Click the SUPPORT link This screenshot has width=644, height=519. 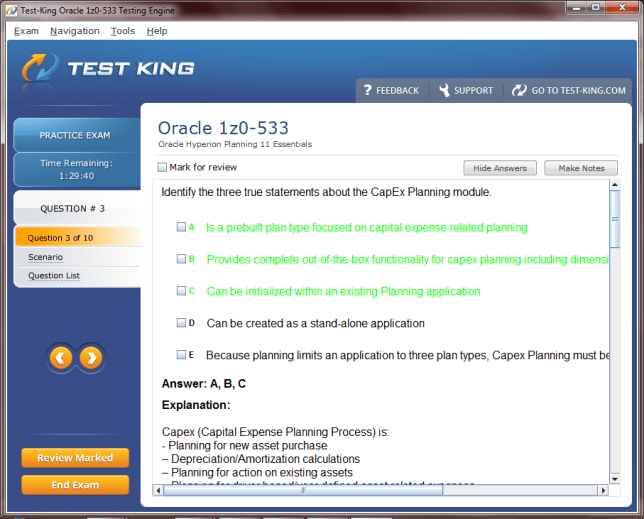[x=473, y=91]
